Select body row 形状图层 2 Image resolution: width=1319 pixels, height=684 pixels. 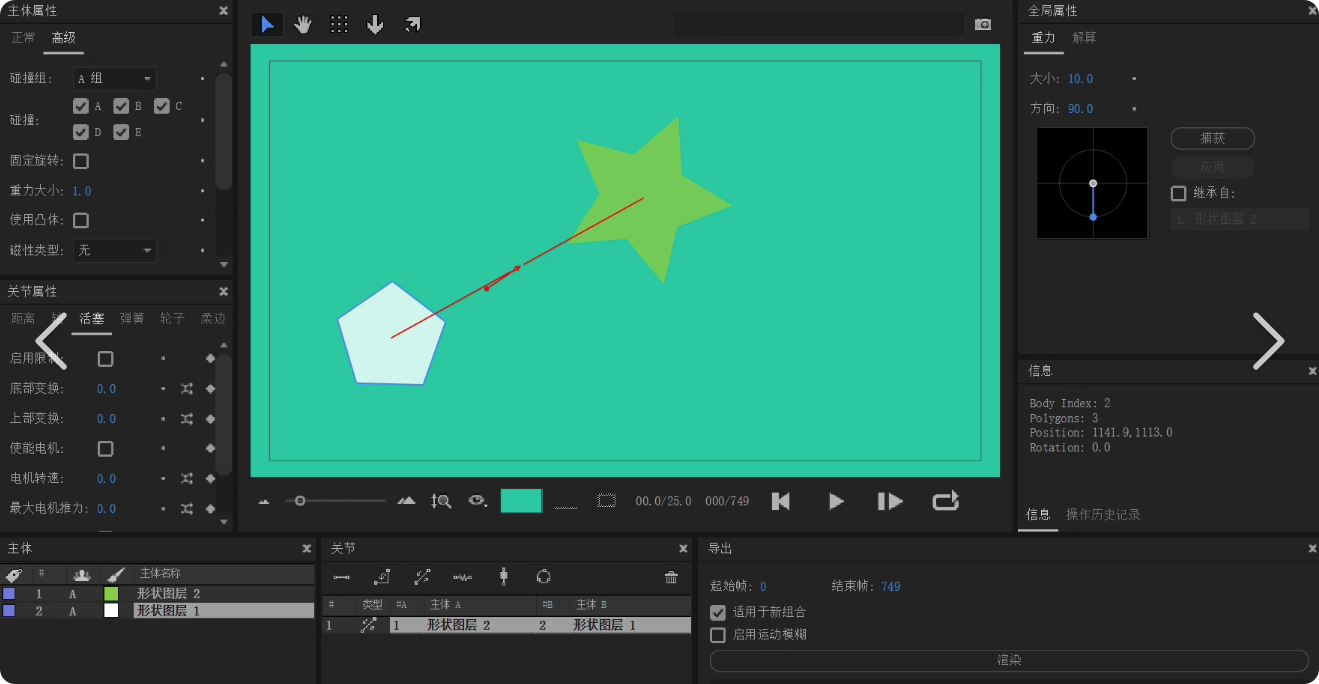(x=157, y=594)
